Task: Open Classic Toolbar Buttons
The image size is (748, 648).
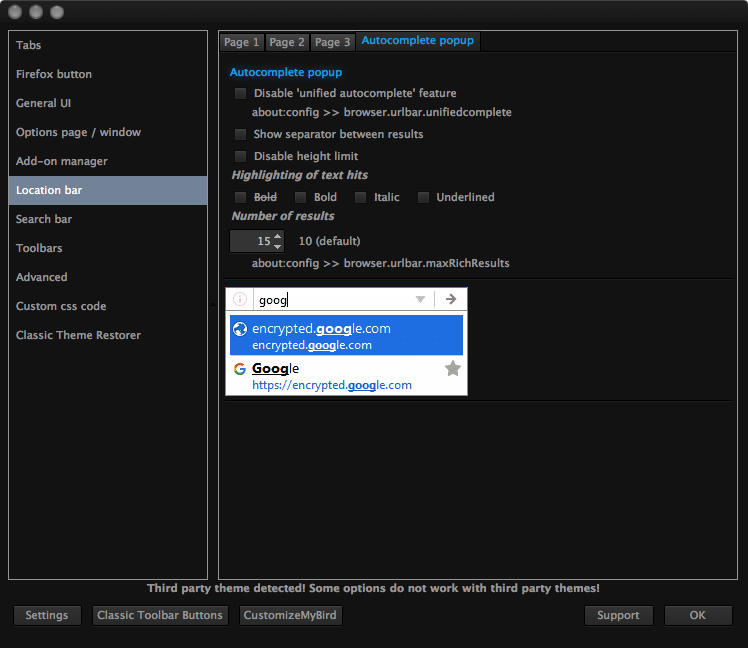Action: (160, 616)
